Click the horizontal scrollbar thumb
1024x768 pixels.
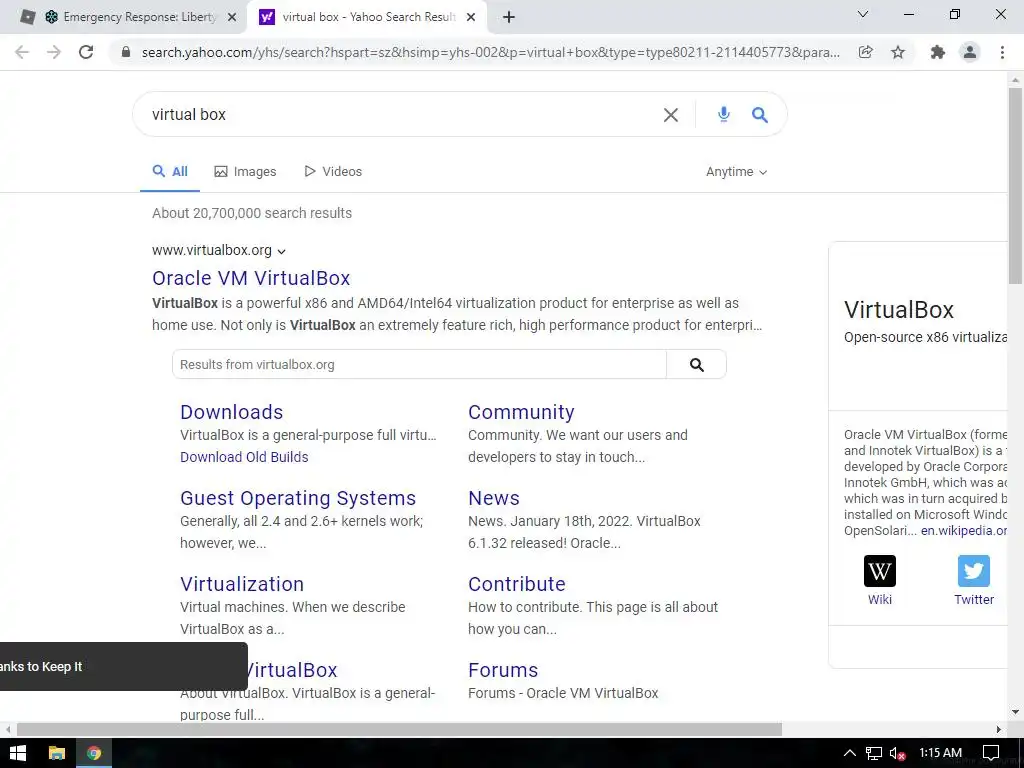(x=399, y=729)
